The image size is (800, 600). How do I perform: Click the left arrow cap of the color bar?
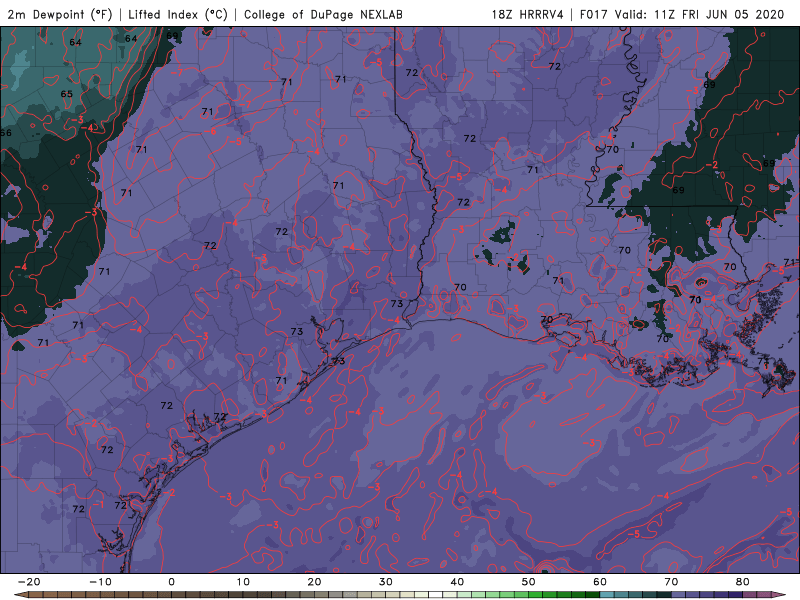pos(21,595)
